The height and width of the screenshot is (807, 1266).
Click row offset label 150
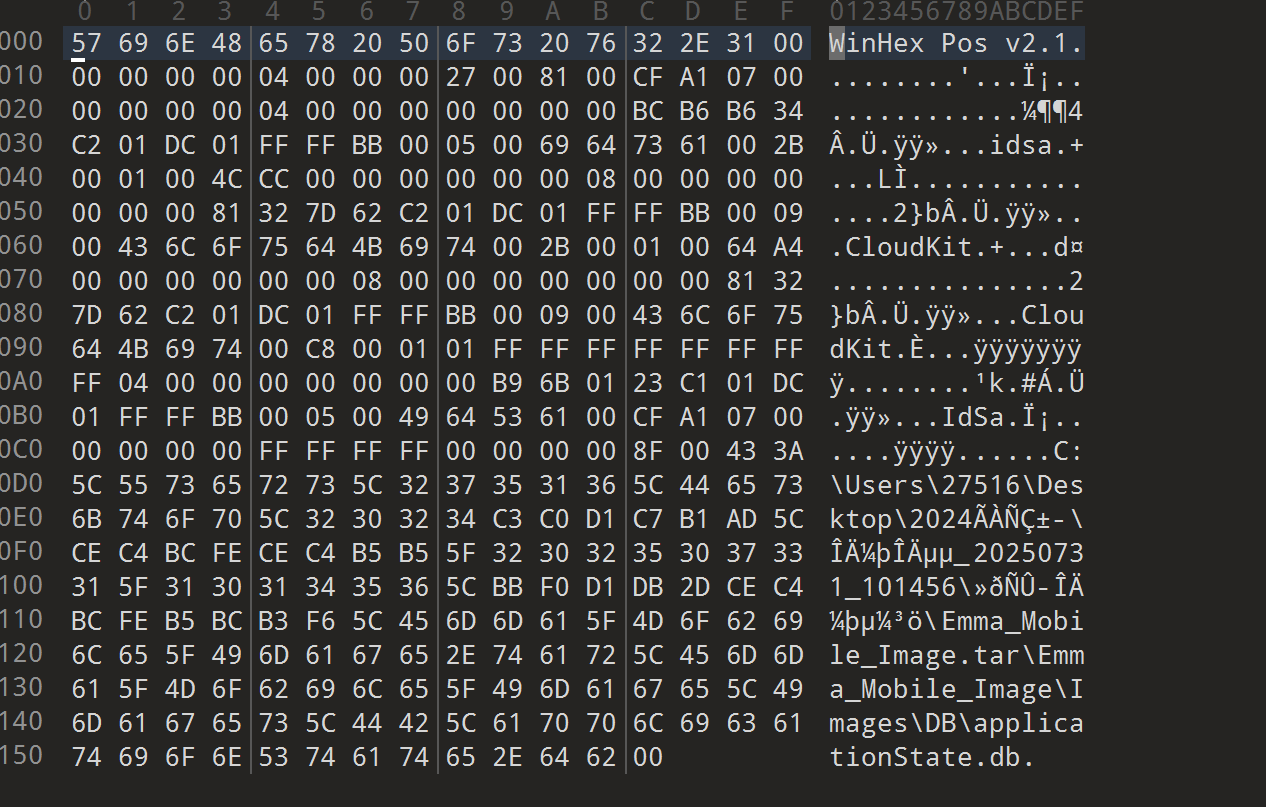[x=22, y=754]
